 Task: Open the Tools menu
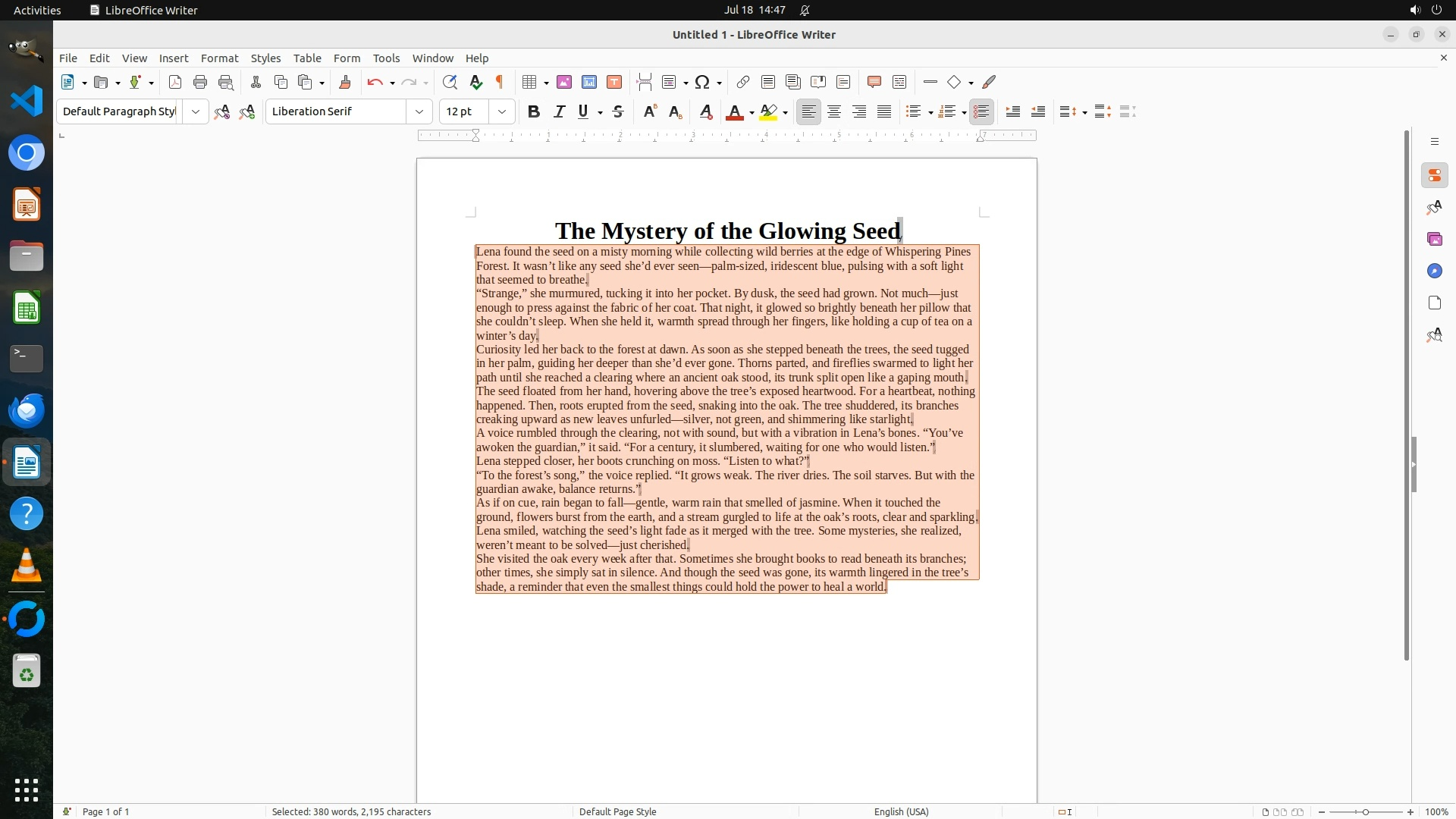click(x=386, y=58)
